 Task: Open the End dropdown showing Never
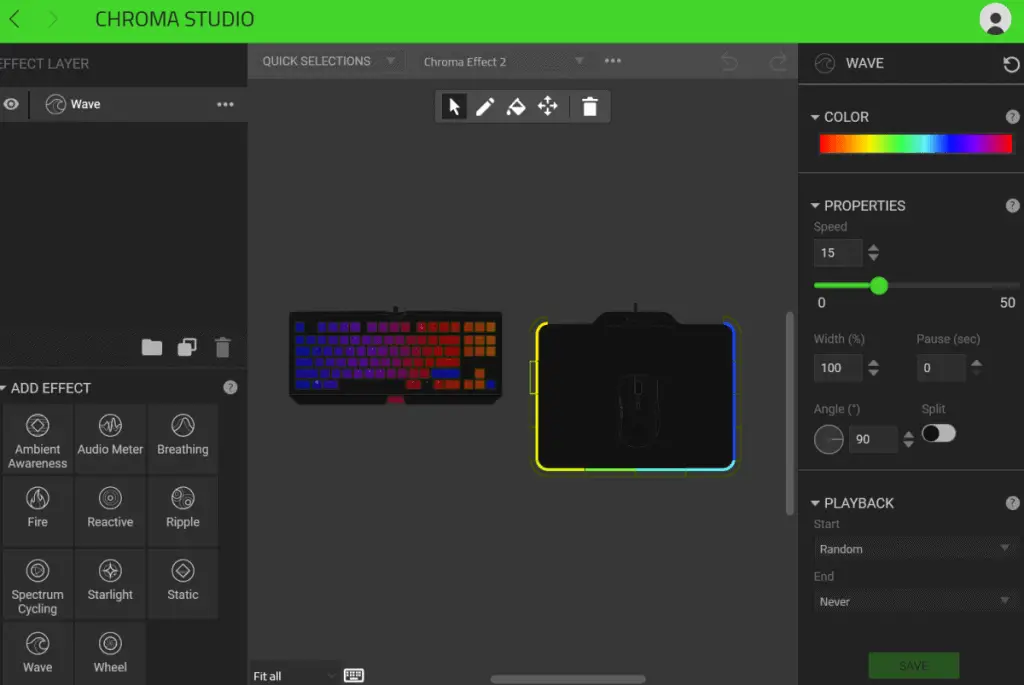tap(914, 601)
